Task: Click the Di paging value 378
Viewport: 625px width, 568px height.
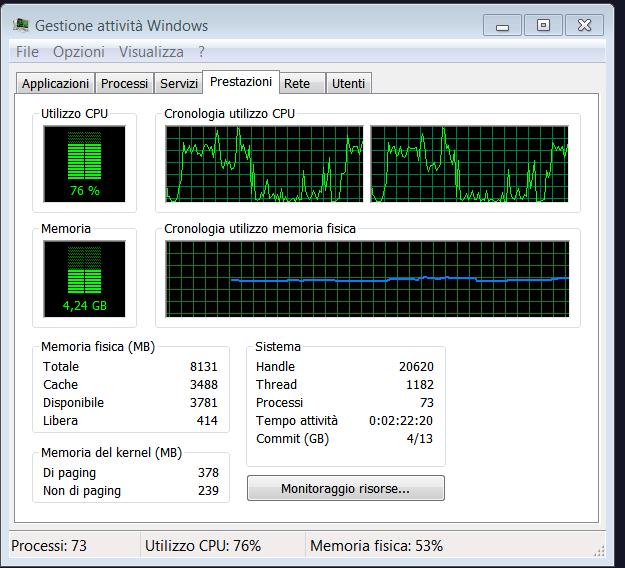Action: pyautogui.click(x=208, y=473)
